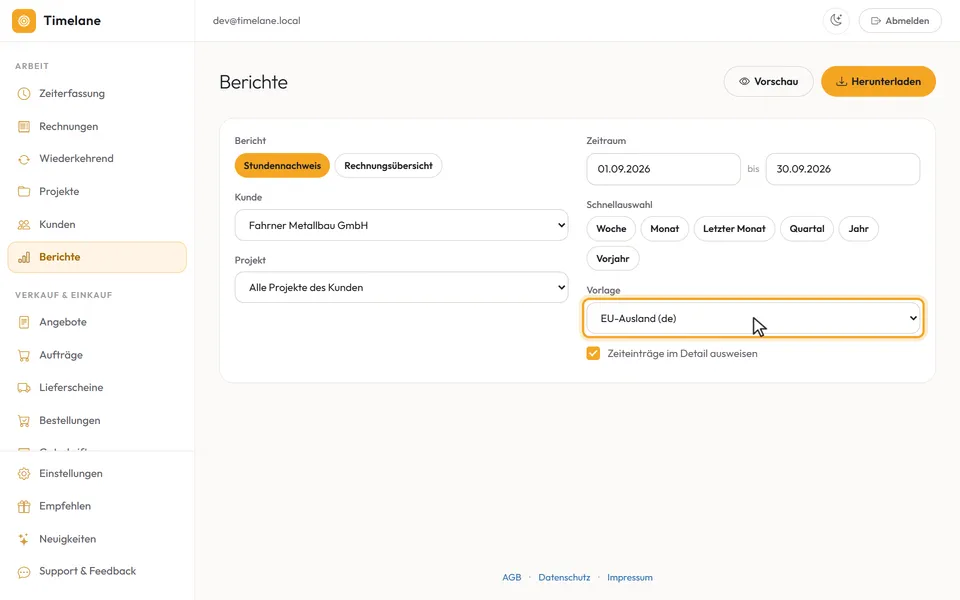Image resolution: width=960 pixels, height=600 pixels.
Task: Navigate to Rechnungen in the sidebar
Action: click(97, 127)
